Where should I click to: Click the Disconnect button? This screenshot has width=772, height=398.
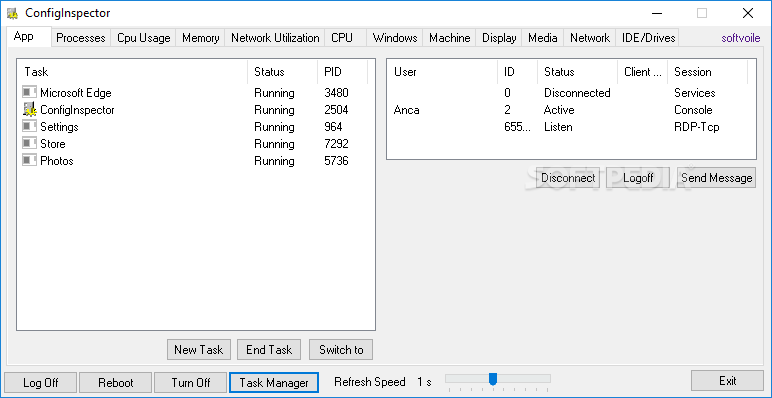568,178
